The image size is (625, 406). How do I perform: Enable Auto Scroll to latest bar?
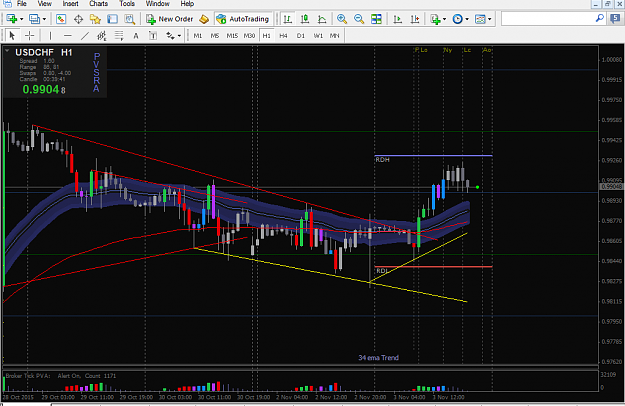click(397, 19)
